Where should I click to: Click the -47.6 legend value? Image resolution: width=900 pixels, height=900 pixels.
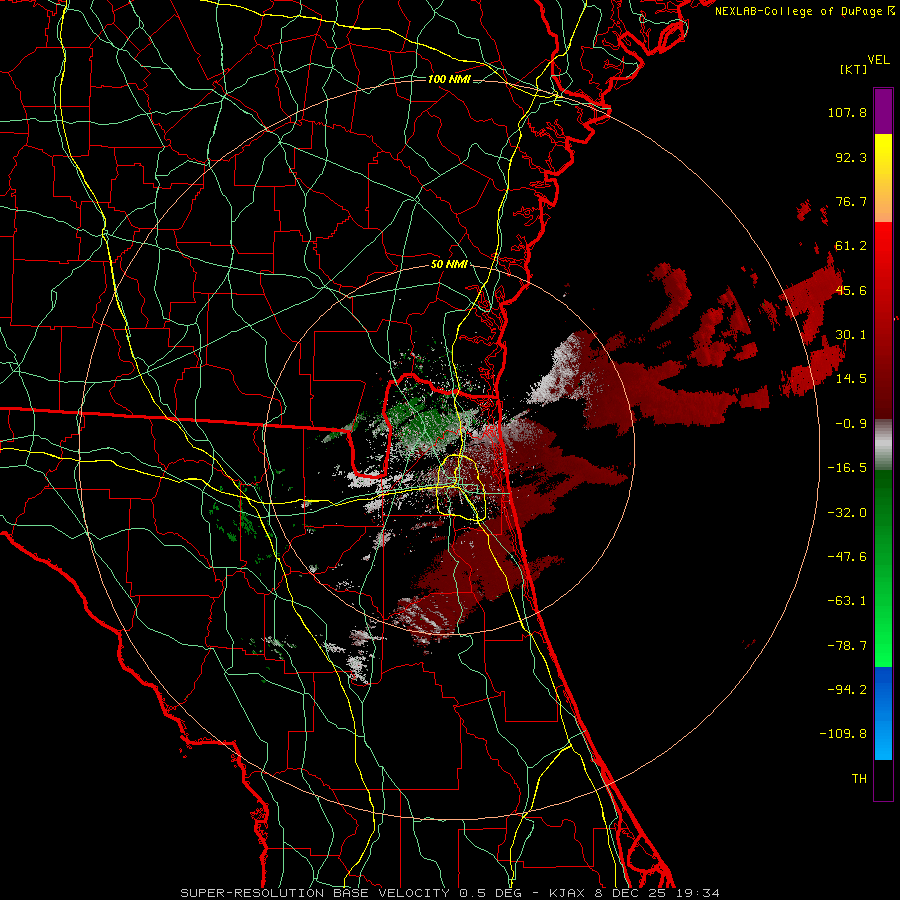[847, 557]
